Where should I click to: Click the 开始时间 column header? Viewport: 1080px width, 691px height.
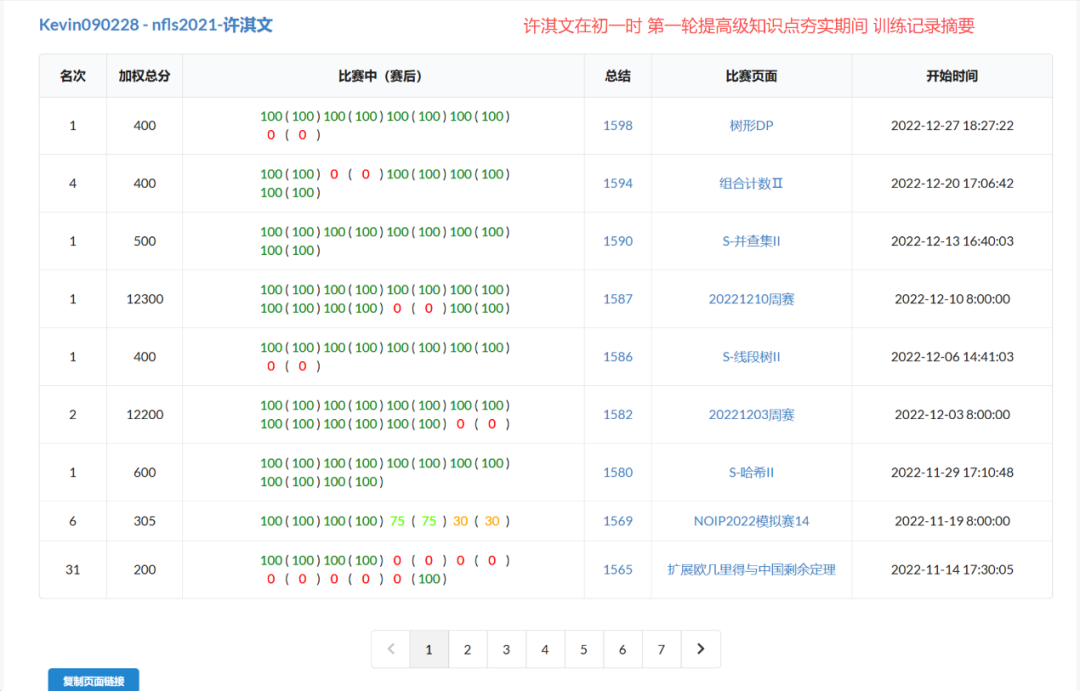tap(952, 76)
